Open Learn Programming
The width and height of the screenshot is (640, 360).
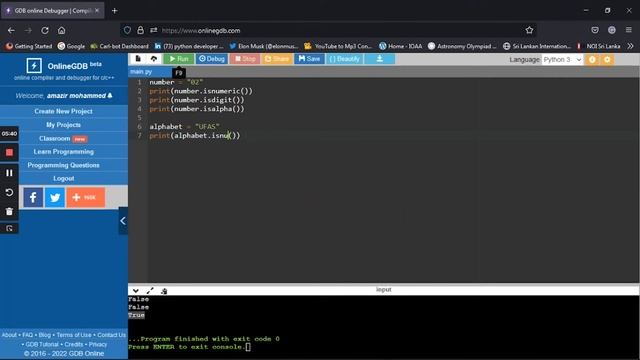coord(63,151)
